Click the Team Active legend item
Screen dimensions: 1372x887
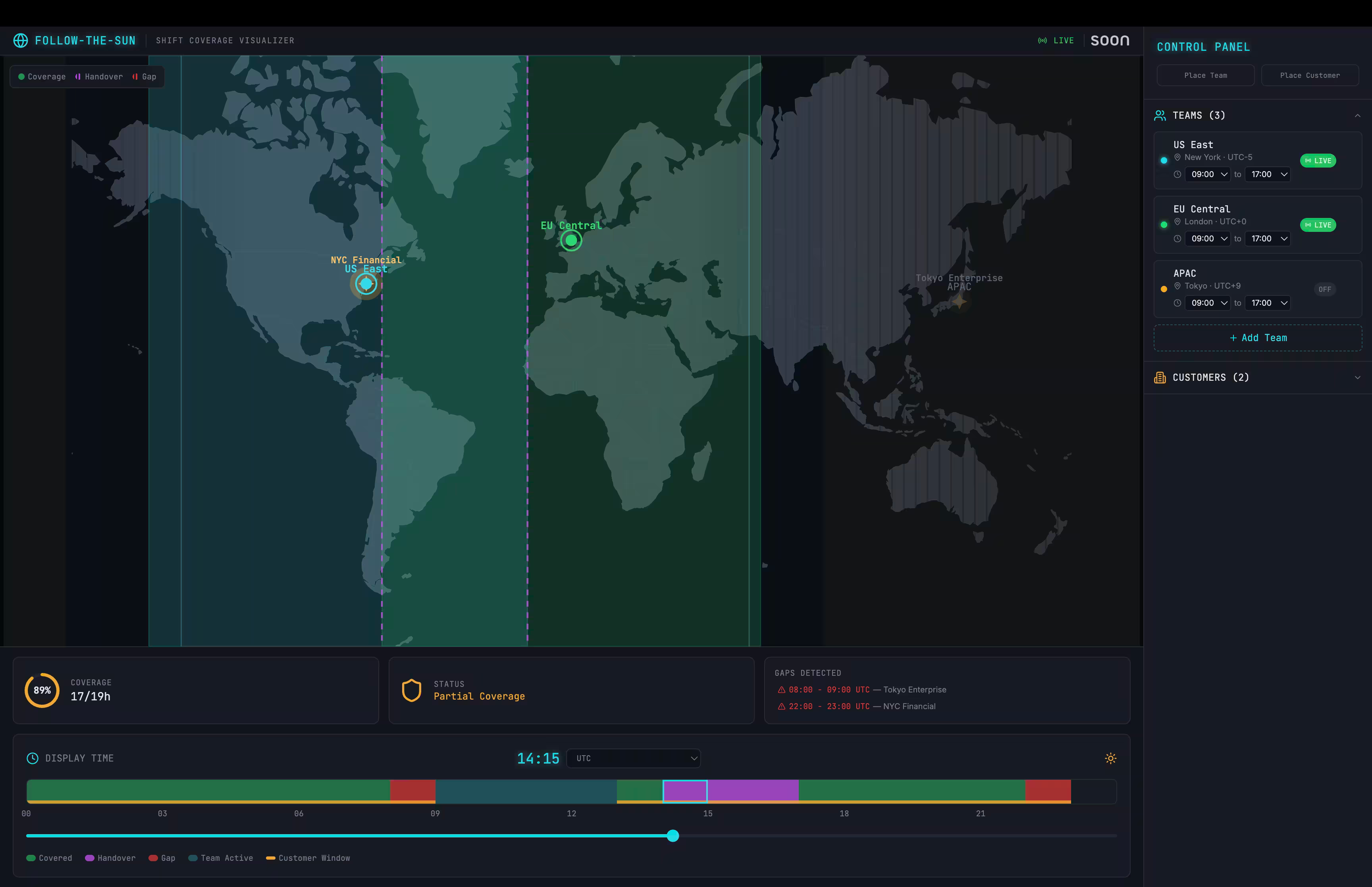click(x=220, y=858)
